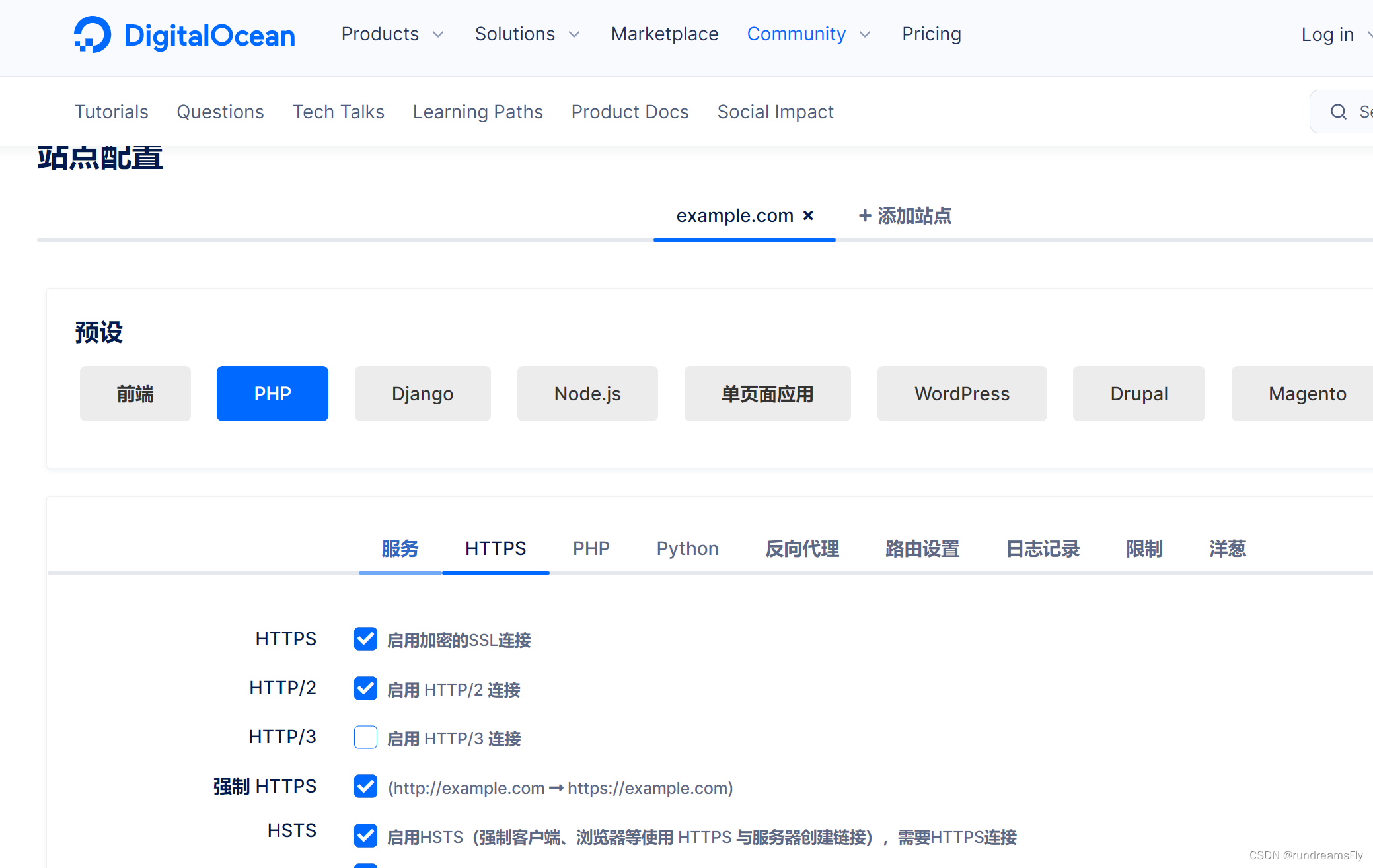Switch to the 服务 tab
Viewport: 1373px width, 868px height.
pos(400,548)
